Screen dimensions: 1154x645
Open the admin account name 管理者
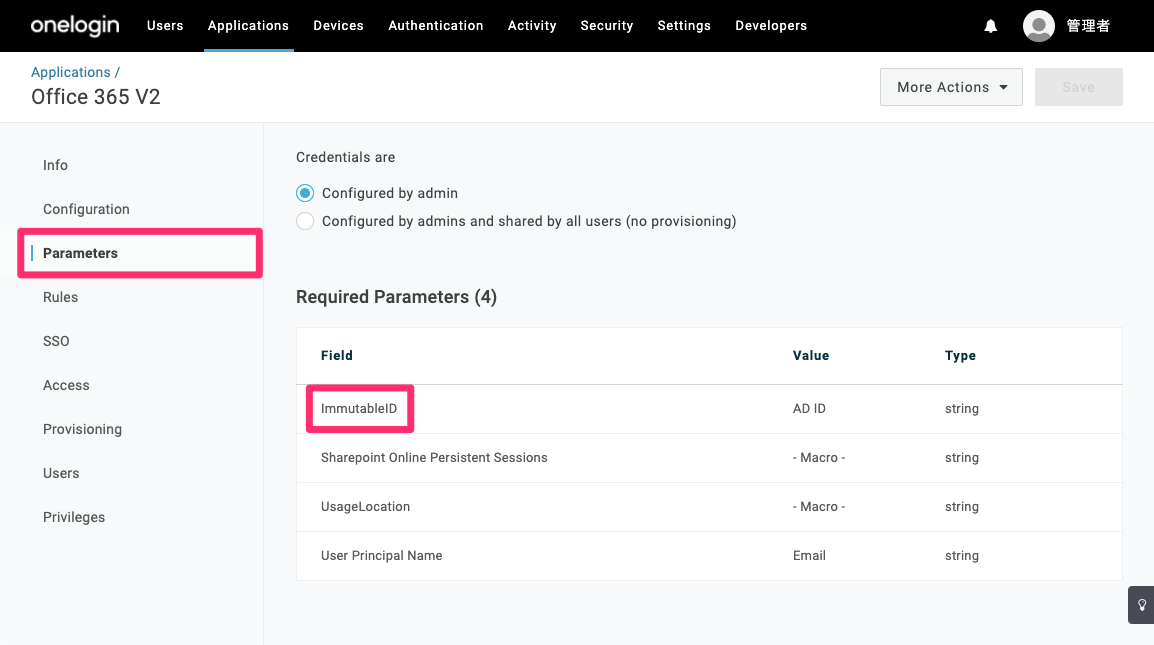tap(1088, 26)
